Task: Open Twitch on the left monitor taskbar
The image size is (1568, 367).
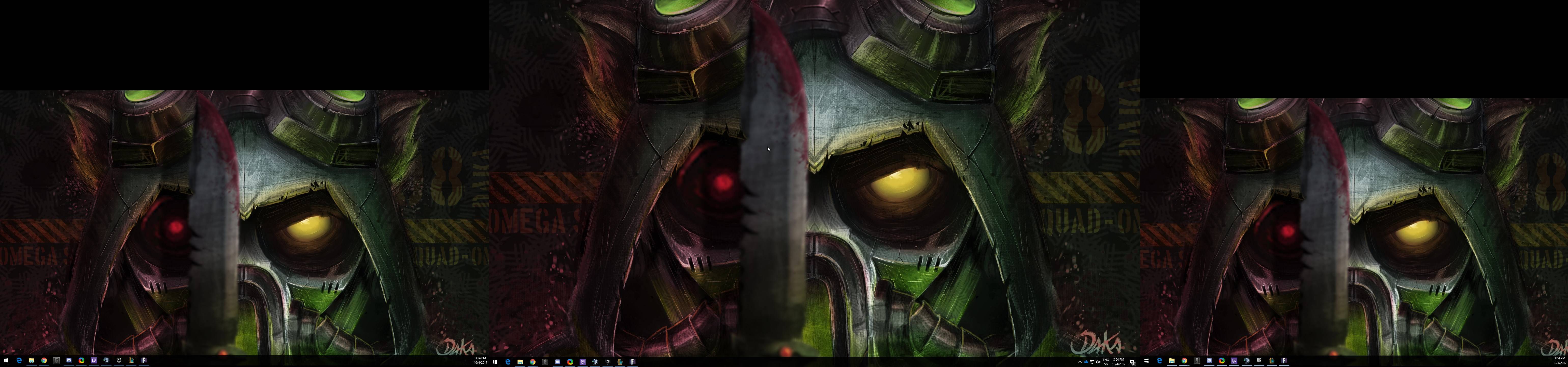Action: coord(94,360)
